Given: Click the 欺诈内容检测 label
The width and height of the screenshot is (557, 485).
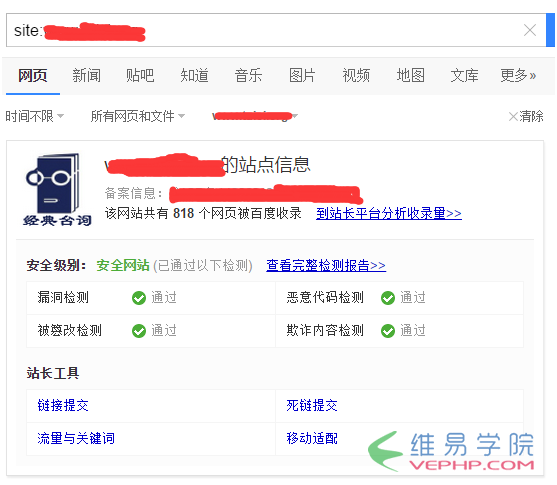Looking at the screenshot, I should pos(325,330).
